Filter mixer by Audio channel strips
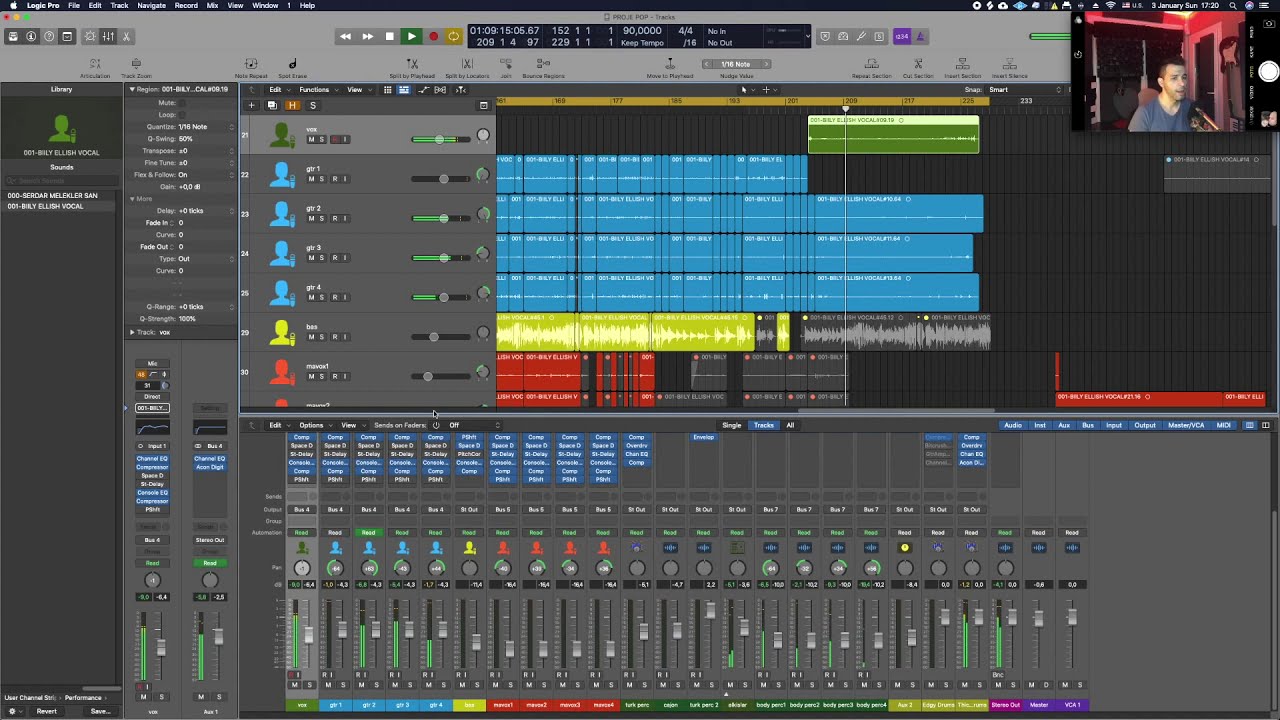Screen dimensions: 1280x720 click(1013, 426)
